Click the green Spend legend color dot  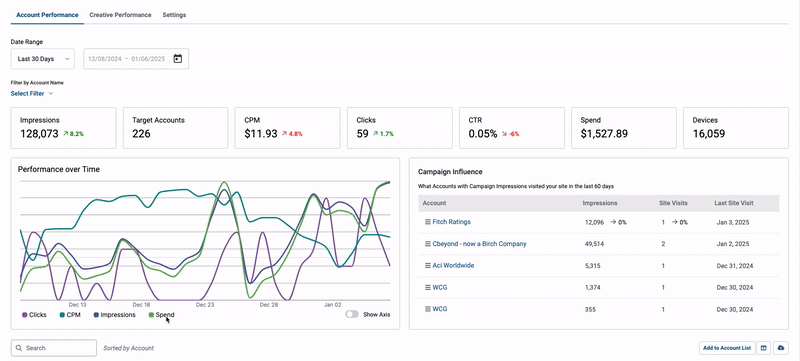coord(151,315)
